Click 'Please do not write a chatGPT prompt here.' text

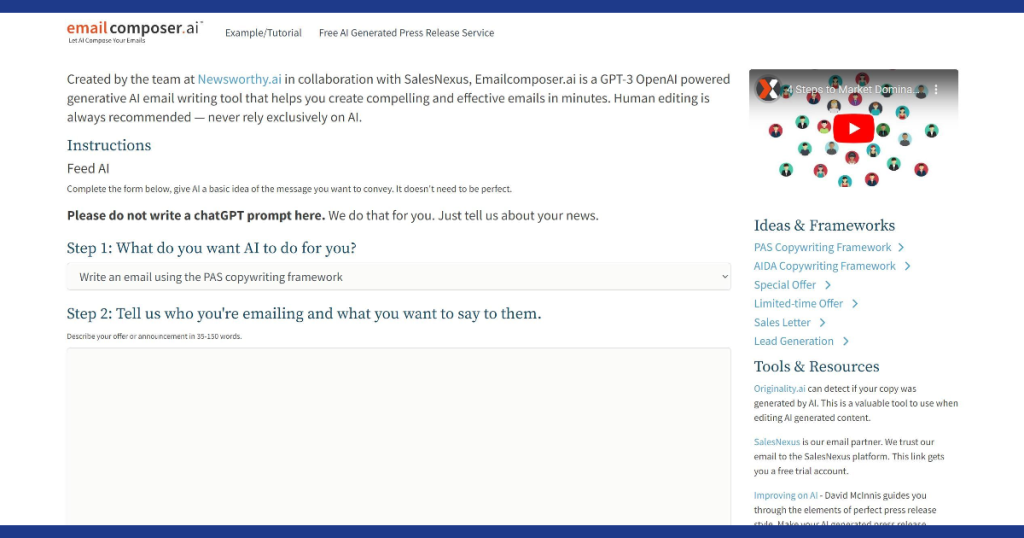(196, 215)
